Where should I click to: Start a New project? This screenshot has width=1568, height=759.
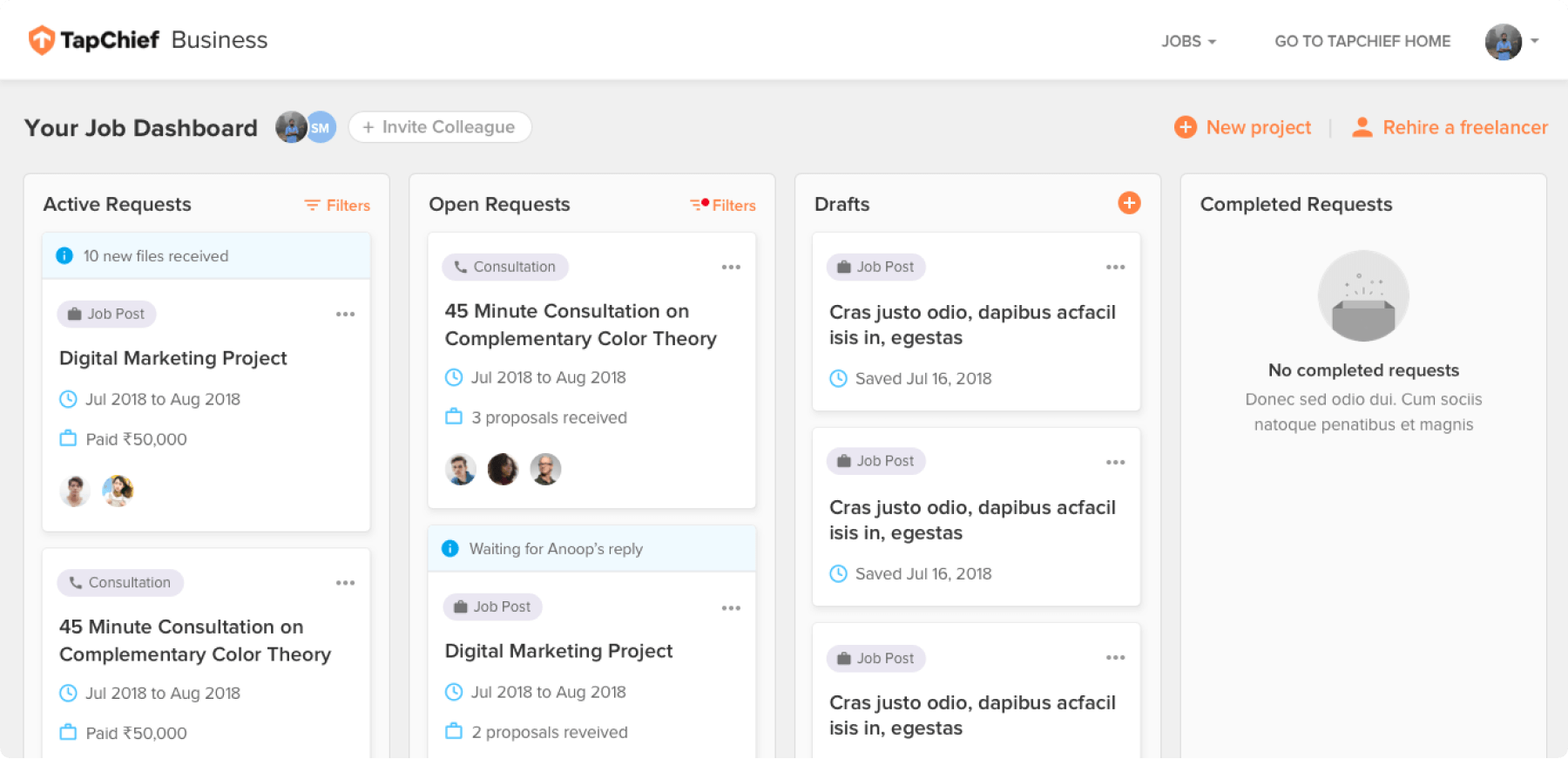click(1243, 127)
